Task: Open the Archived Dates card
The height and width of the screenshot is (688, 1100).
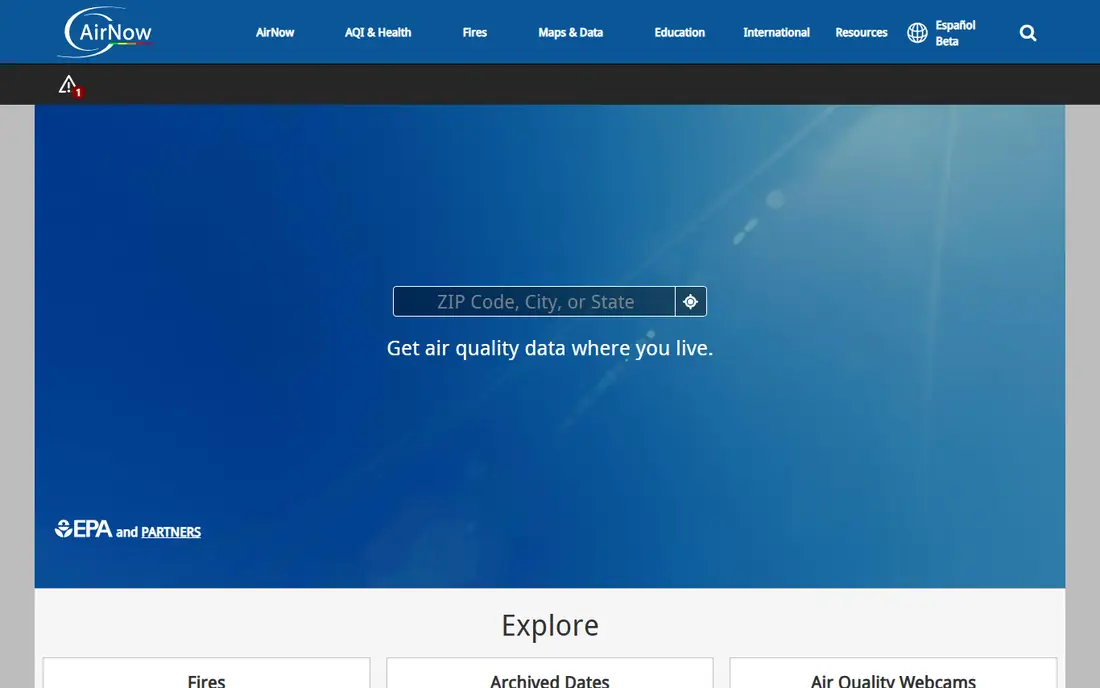Action: [x=549, y=673]
